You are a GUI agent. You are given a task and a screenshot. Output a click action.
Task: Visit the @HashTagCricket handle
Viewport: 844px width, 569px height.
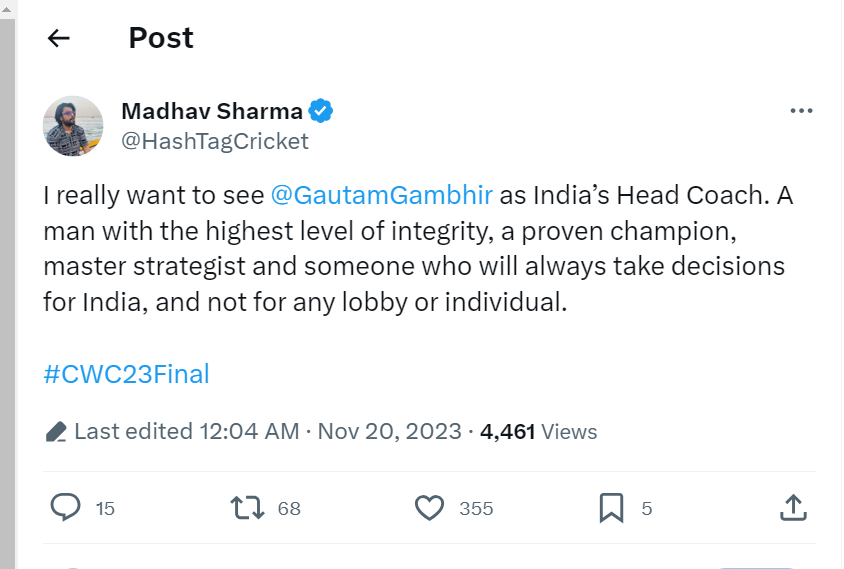pos(214,141)
